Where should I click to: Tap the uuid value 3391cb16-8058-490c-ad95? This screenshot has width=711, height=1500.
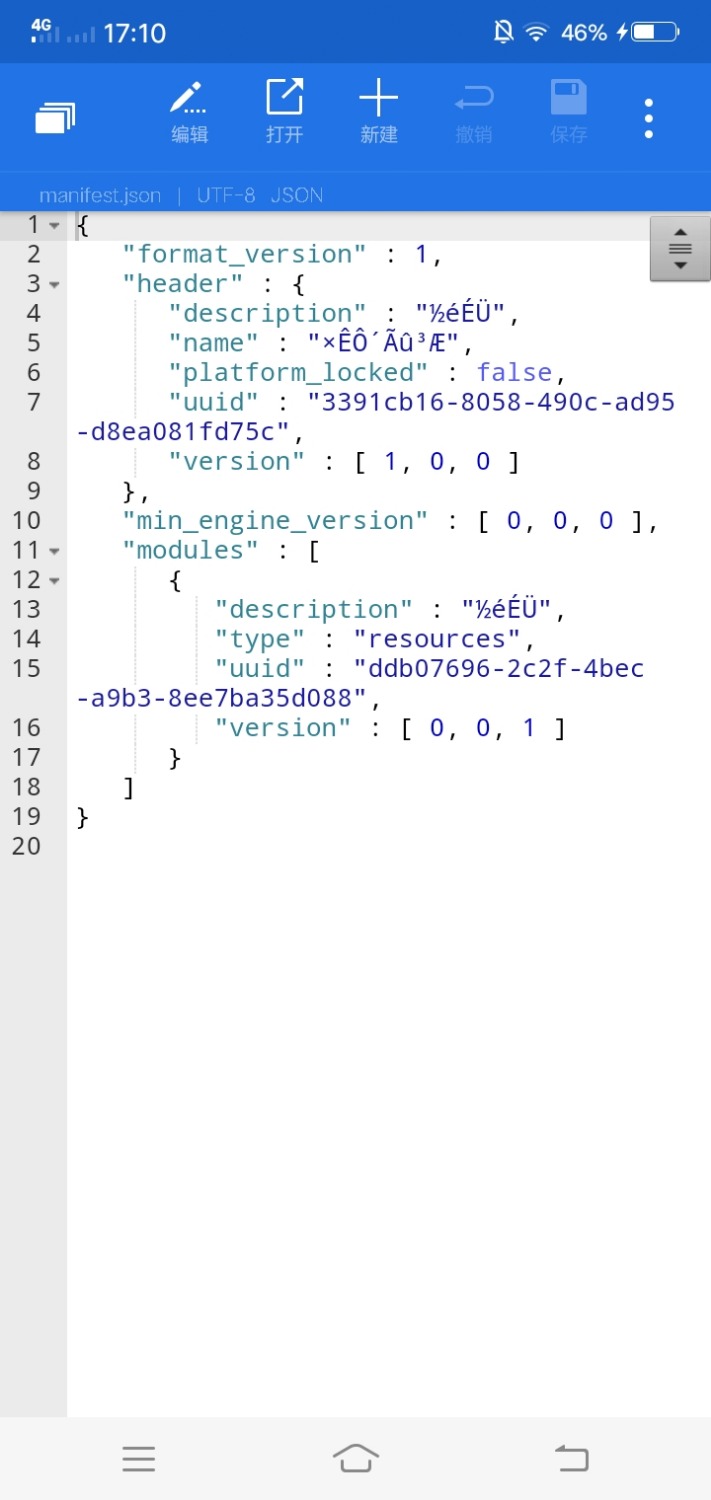click(491, 402)
